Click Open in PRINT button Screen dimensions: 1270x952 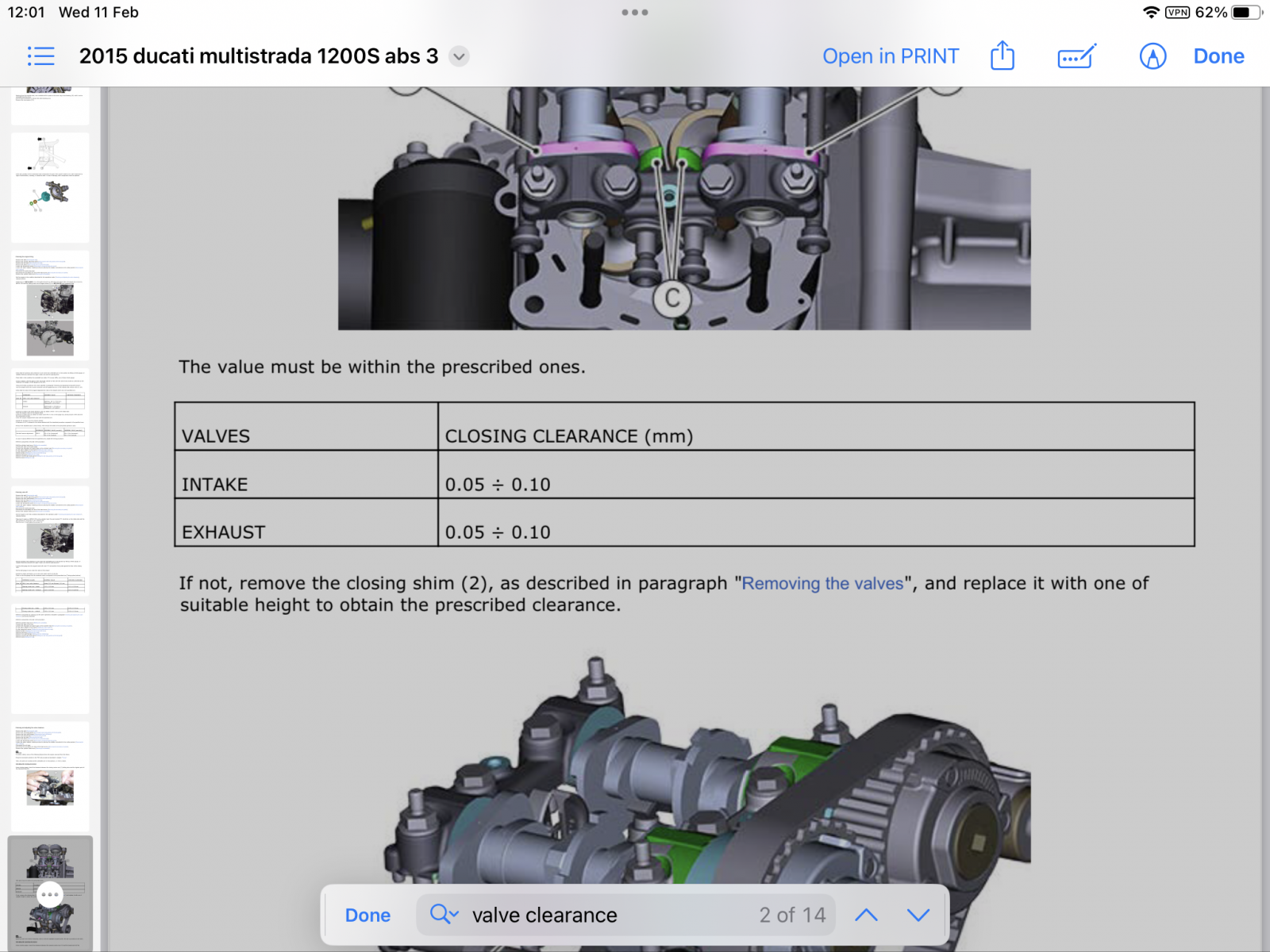pyautogui.click(x=891, y=56)
